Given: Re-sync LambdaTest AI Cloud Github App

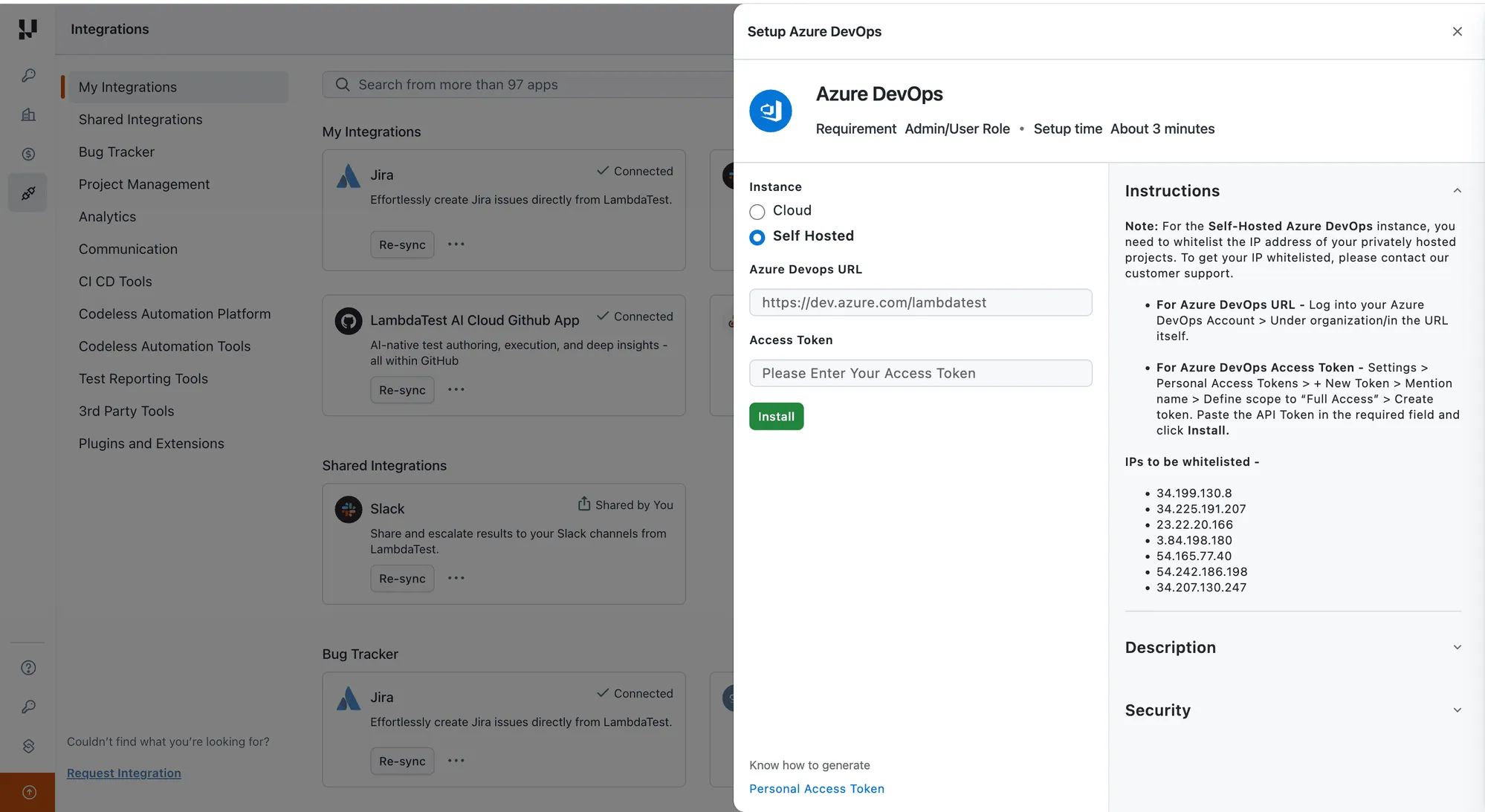Looking at the screenshot, I should pyautogui.click(x=402, y=390).
